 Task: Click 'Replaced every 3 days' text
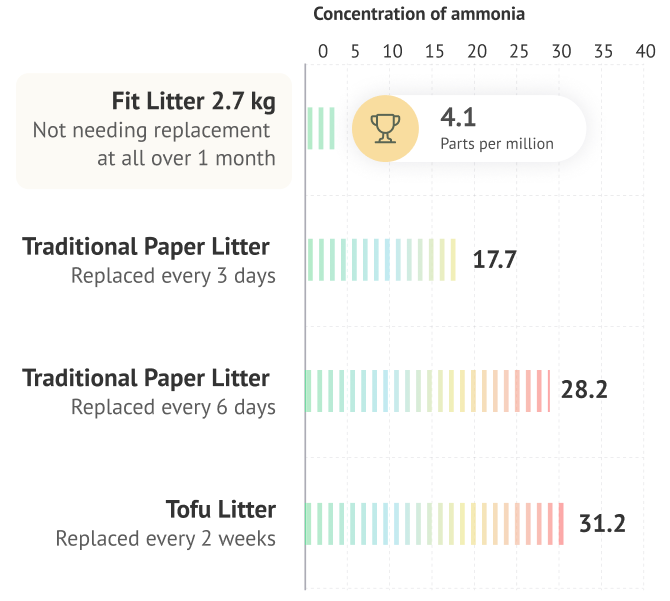click(x=173, y=276)
